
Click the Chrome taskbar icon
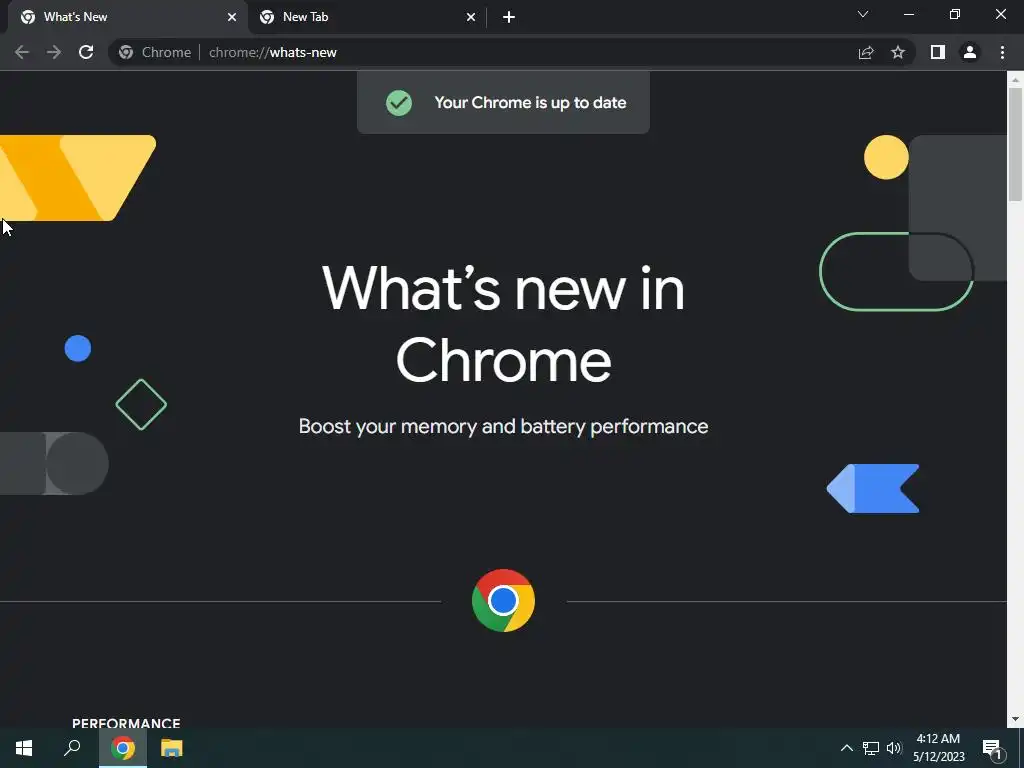click(123, 748)
